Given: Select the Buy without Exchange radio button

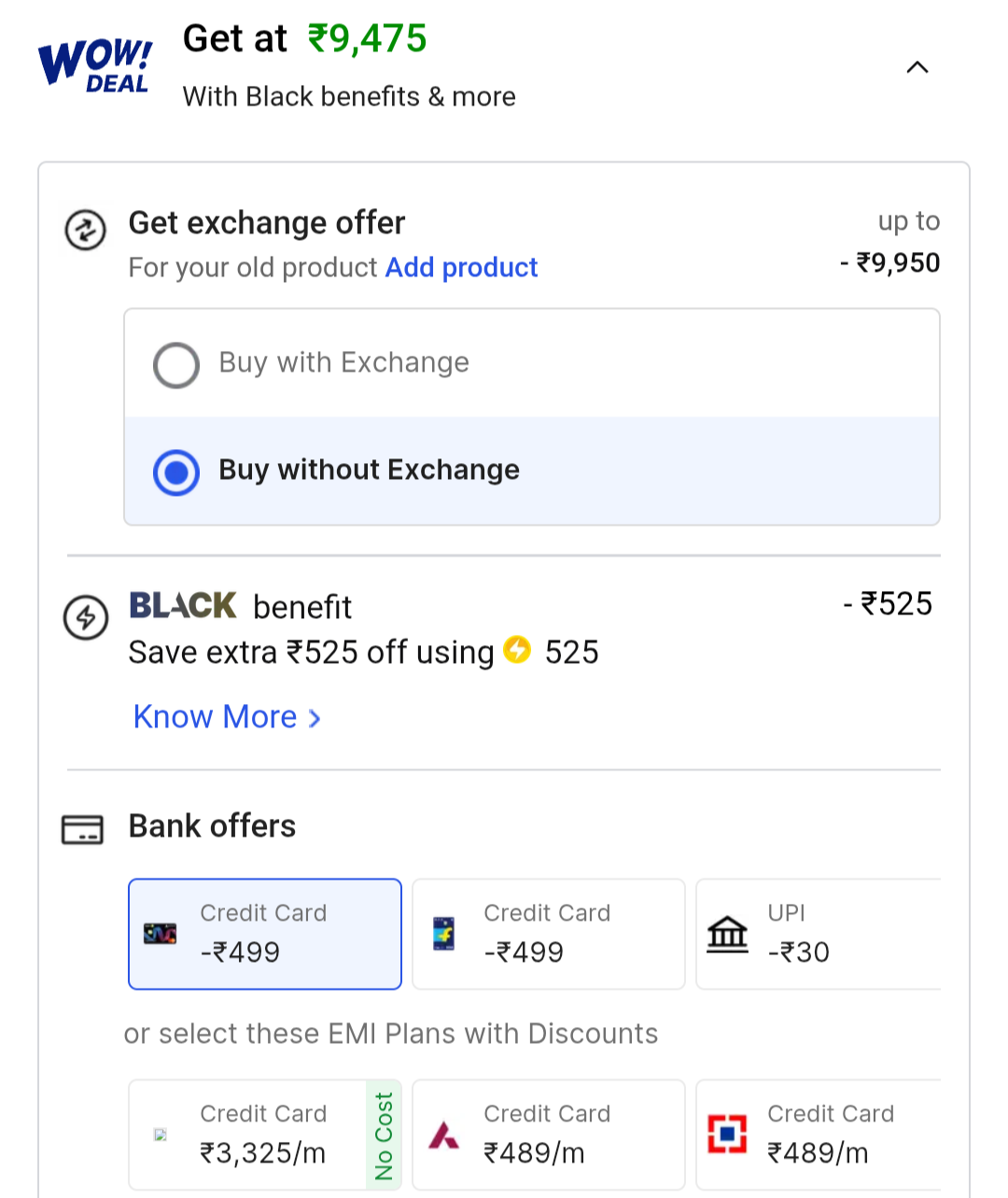Looking at the screenshot, I should (176, 472).
